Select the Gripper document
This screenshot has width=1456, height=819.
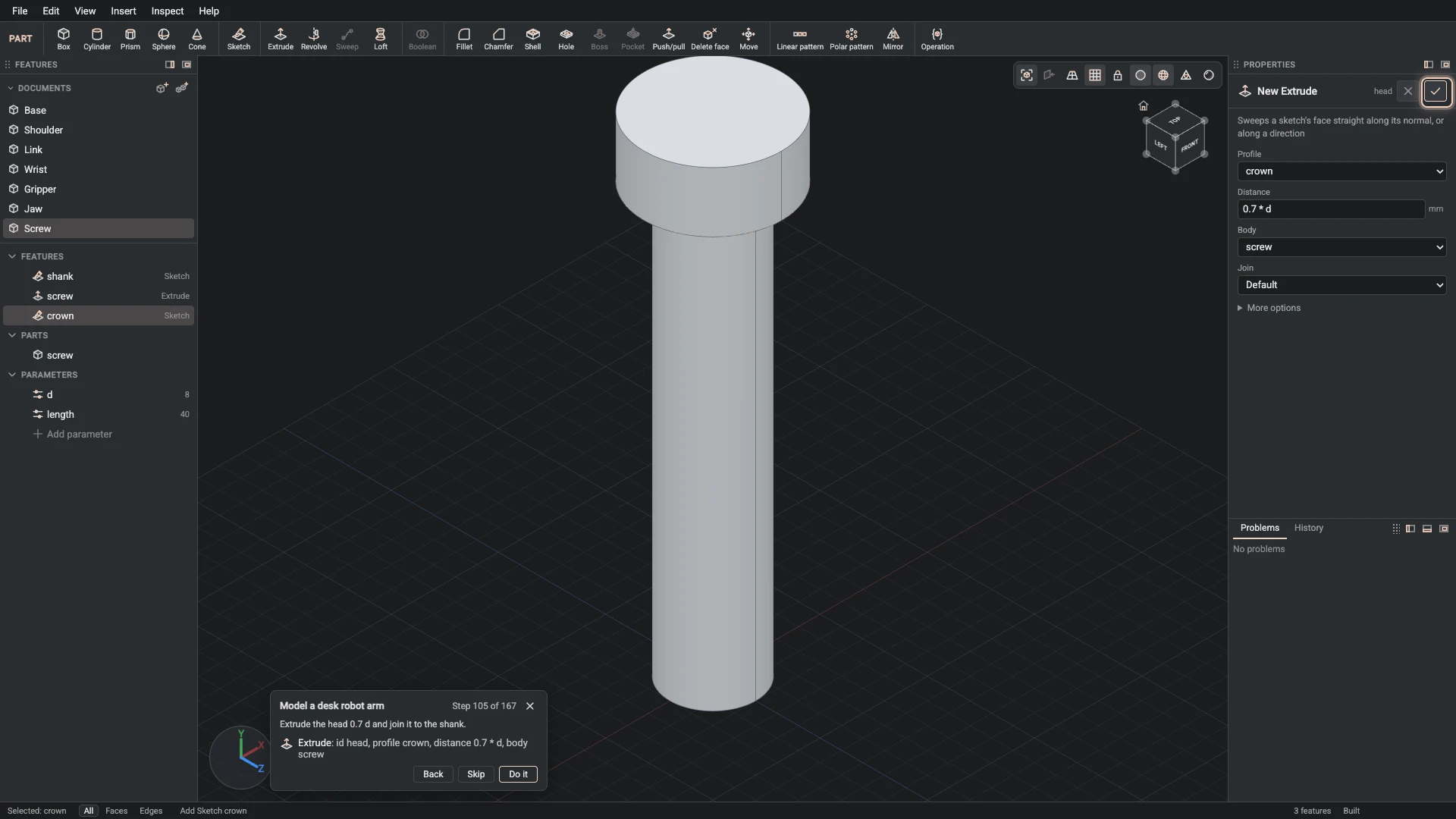tap(99, 190)
